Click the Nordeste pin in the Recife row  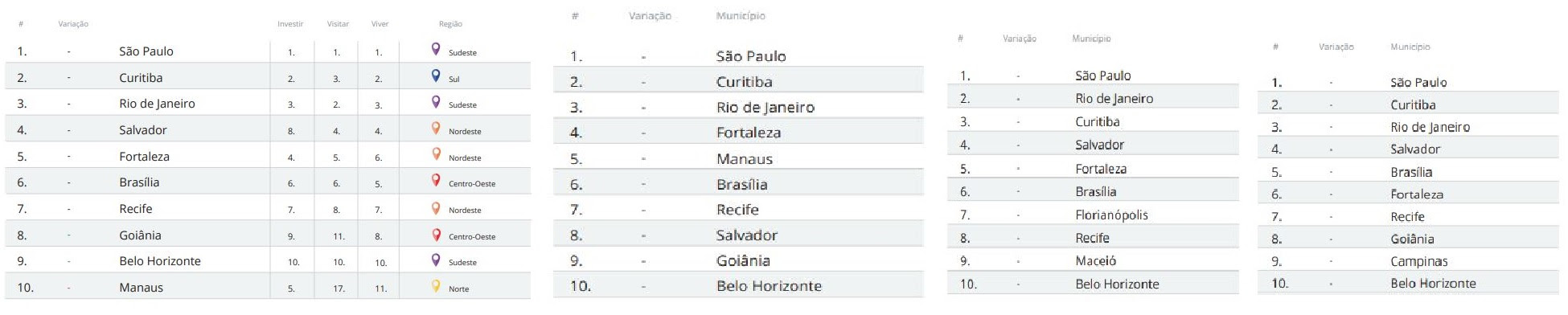(x=436, y=207)
